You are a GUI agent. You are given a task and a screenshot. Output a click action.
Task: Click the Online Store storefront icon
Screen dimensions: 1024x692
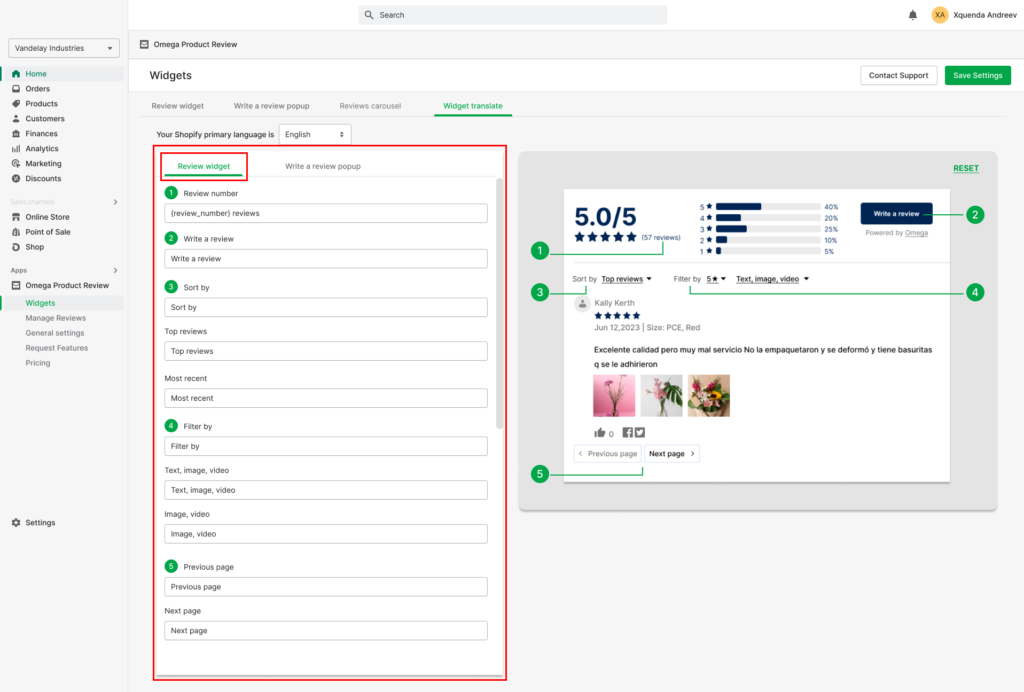[x=16, y=217]
